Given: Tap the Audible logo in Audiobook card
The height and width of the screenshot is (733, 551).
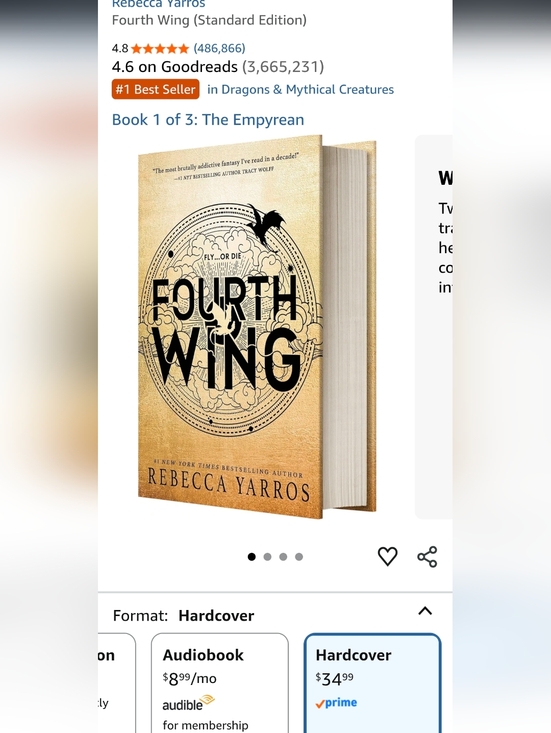Looking at the screenshot, I should pyautogui.click(x=188, y=703).
